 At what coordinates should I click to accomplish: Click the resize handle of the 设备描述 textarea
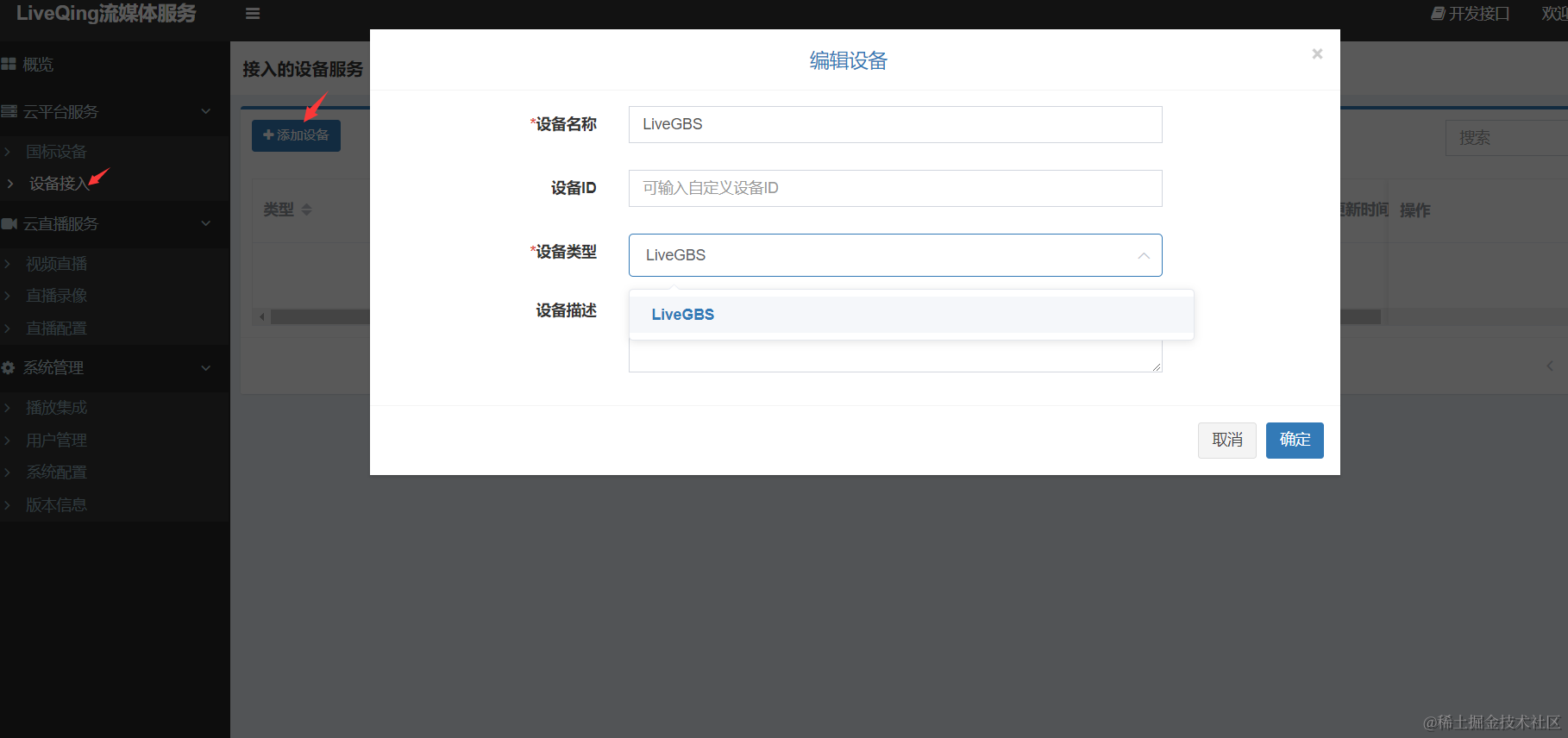pos(1157,366)
